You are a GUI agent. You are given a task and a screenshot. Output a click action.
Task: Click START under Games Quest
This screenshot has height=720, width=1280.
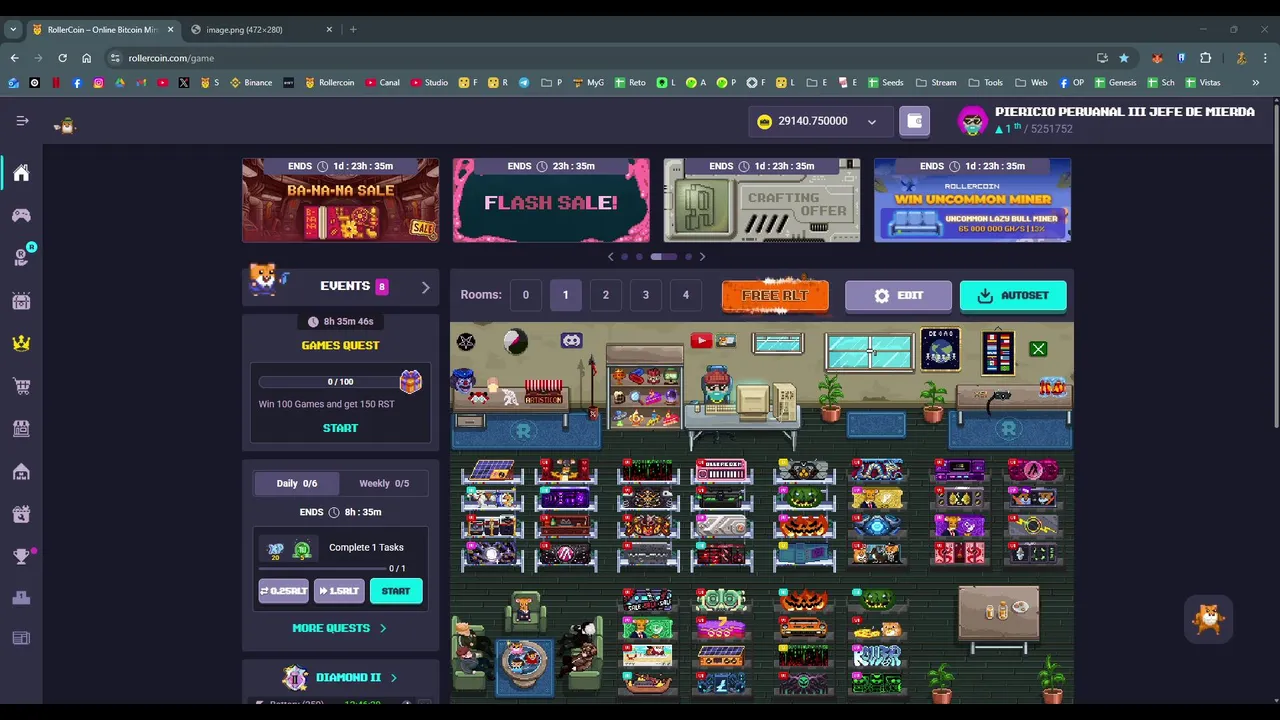pyautogui.click(x=340, y=428)
